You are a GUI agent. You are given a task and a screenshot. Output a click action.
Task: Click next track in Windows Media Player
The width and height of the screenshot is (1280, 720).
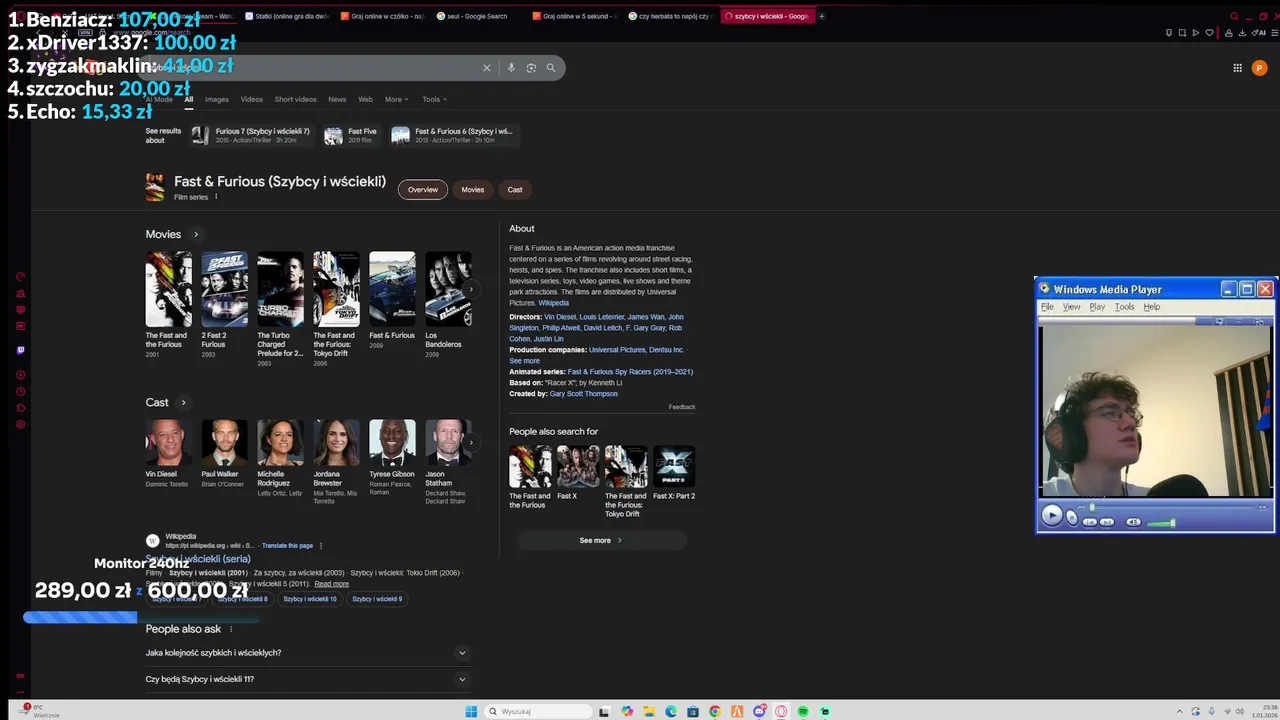click(1107, 521)
